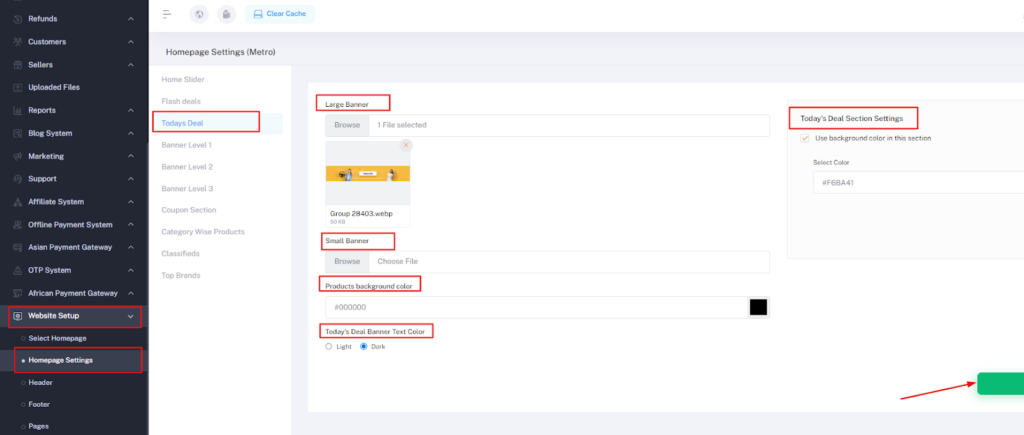Open Uploaded Files in sidebar
Image resolution: width=1024 pixels, height=435 pixels.
tap(54, 87)
